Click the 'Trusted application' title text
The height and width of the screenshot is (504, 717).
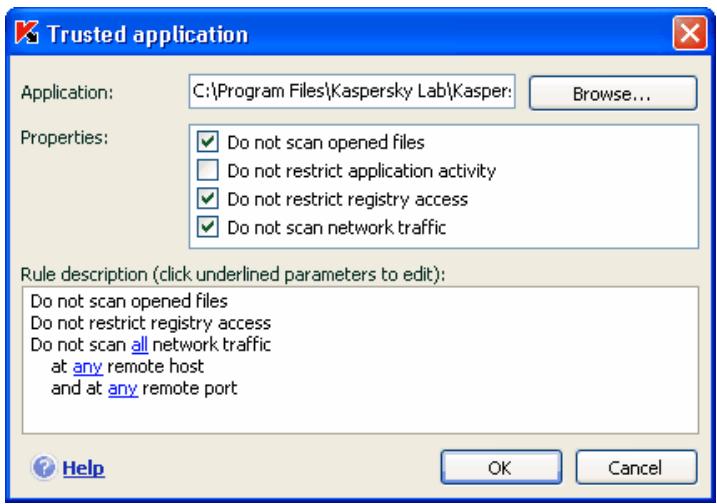point(148,34)
